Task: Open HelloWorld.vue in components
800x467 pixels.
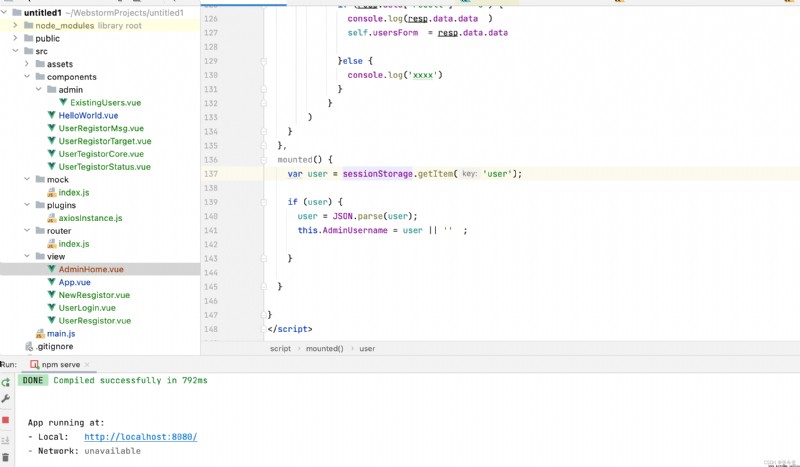Action: coord(88,115)
